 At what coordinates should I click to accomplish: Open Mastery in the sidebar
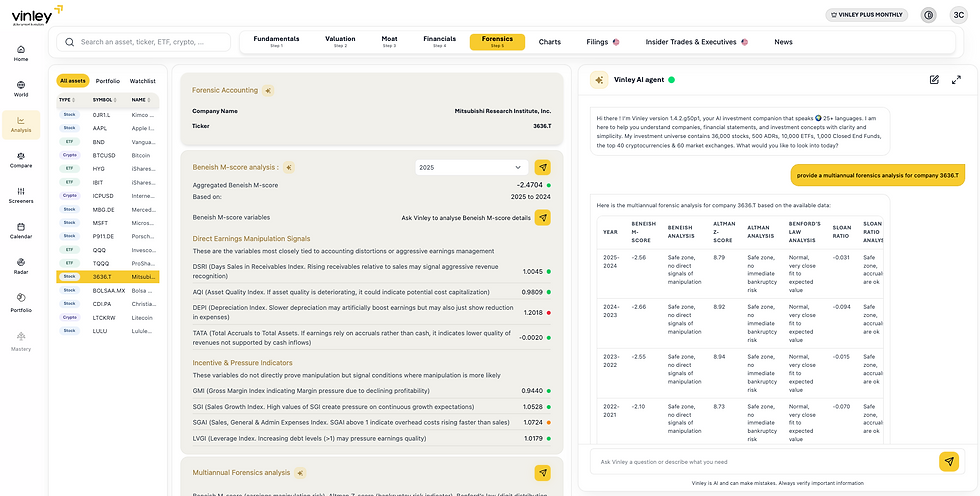pos(21,340)
